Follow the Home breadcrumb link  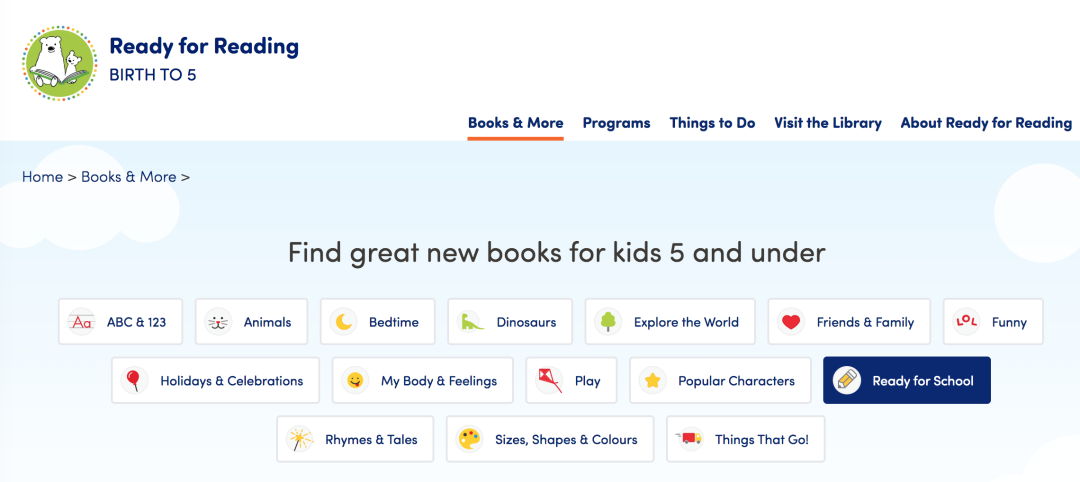point(42,177)
